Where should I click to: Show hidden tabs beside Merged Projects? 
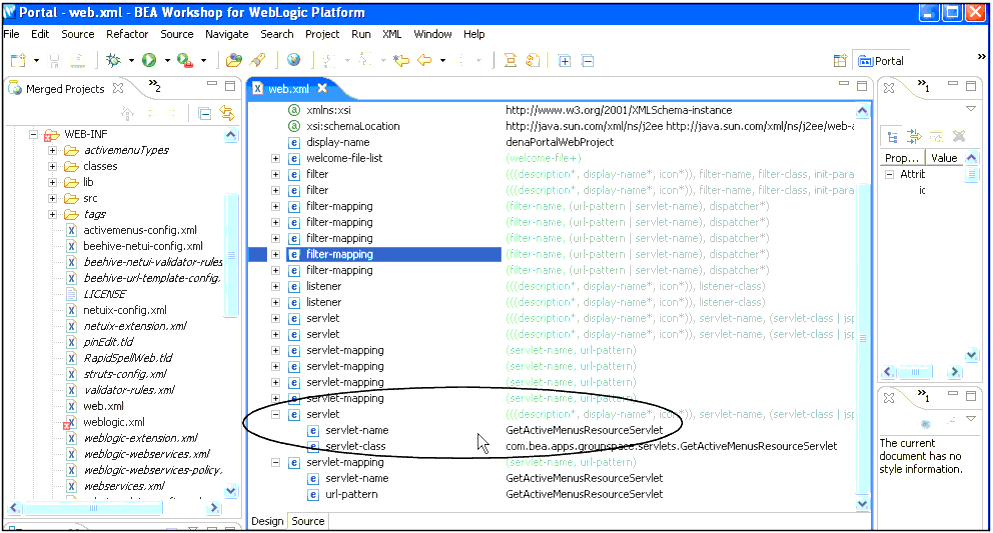point(155,85)
